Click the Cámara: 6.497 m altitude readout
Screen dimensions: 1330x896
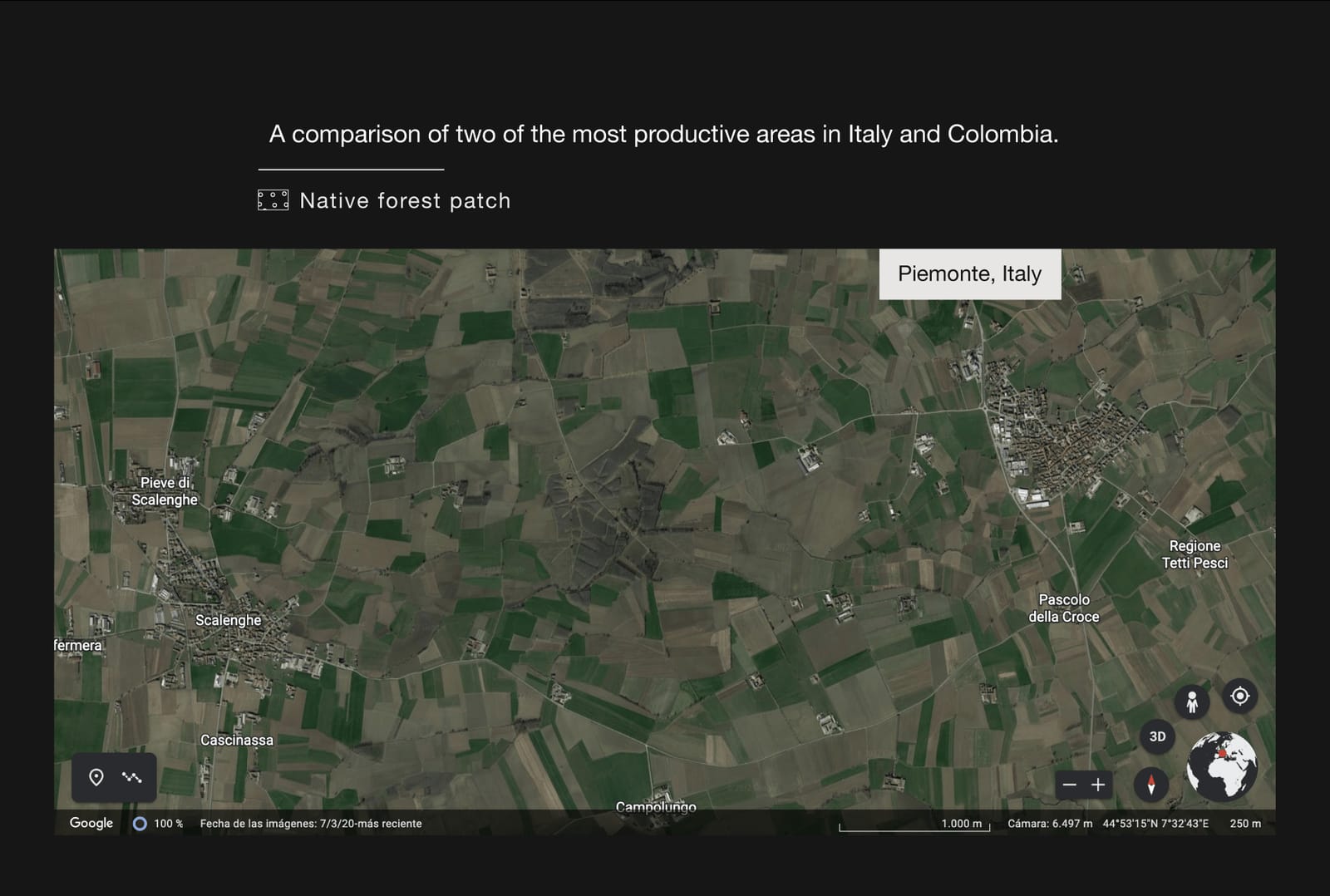(x=1050, y=824)
